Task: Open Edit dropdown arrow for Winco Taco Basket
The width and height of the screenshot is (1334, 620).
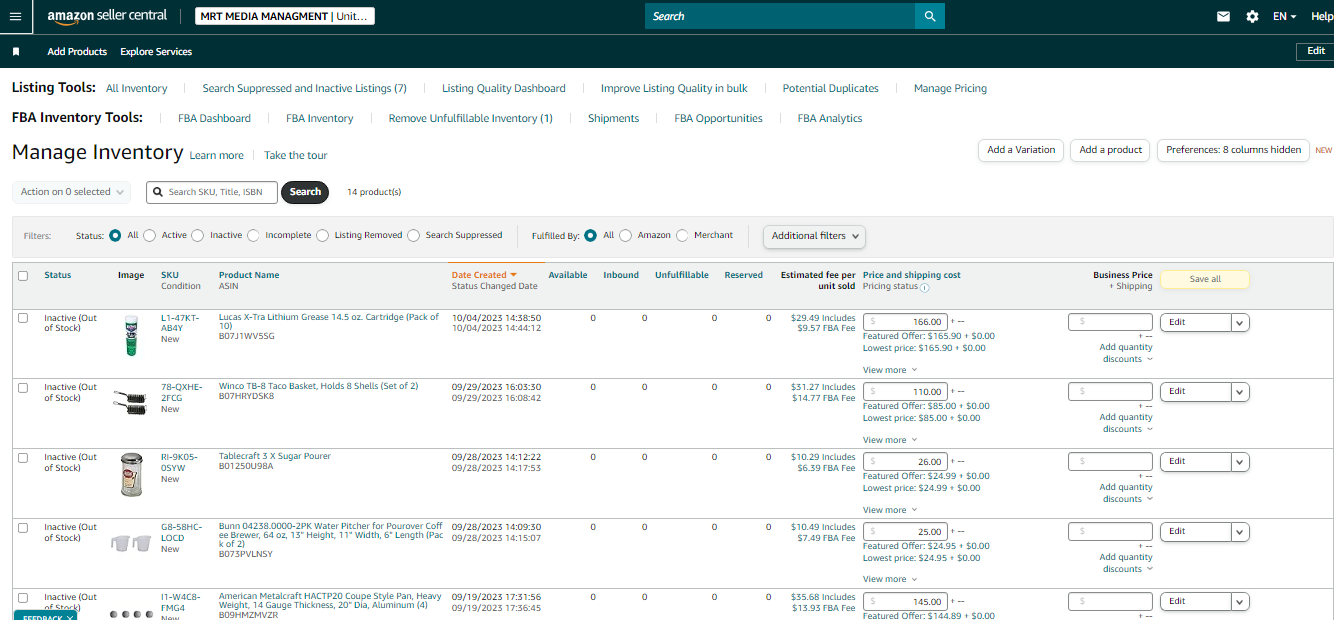Action: click(1240, 392)
